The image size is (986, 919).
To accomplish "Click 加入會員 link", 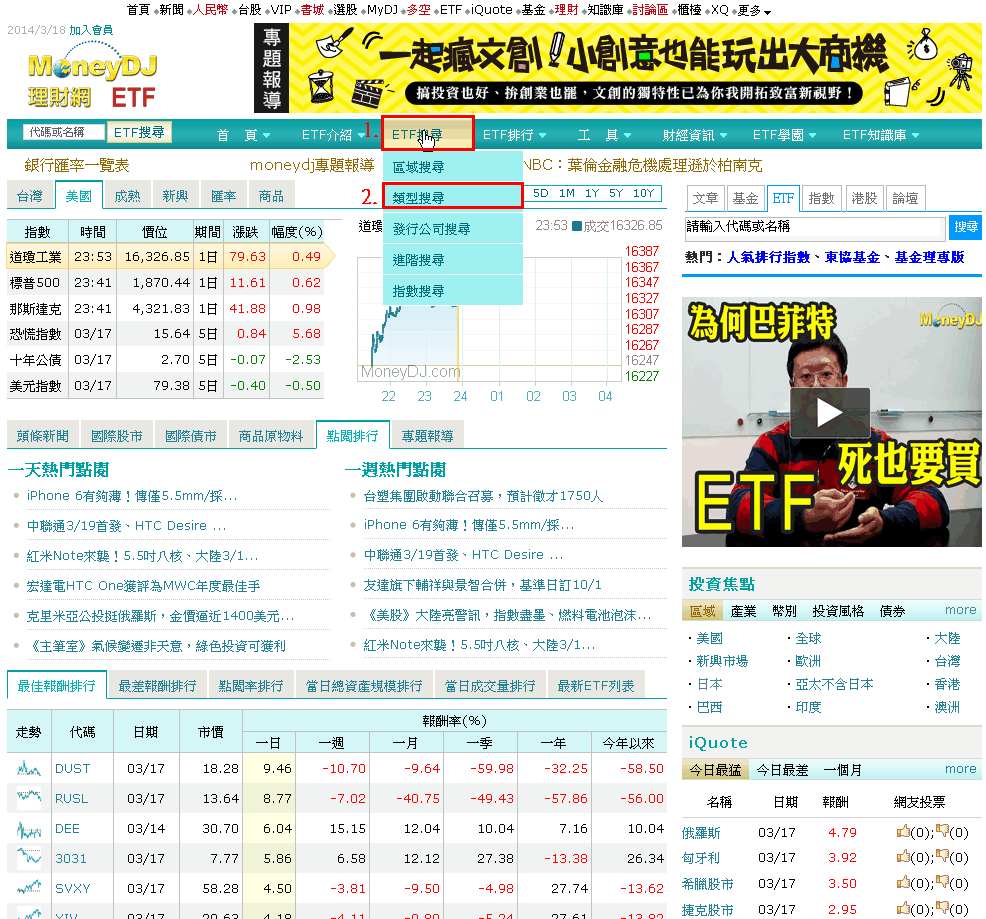I will pyautogui.click(x=91, y=30).
